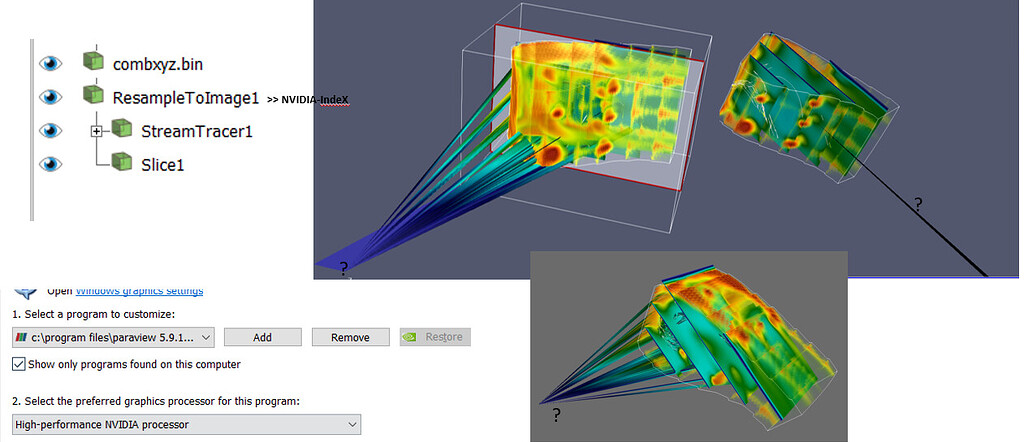Click the combxyz.bin cube icon
The image size is (1024, 442).
93,62
